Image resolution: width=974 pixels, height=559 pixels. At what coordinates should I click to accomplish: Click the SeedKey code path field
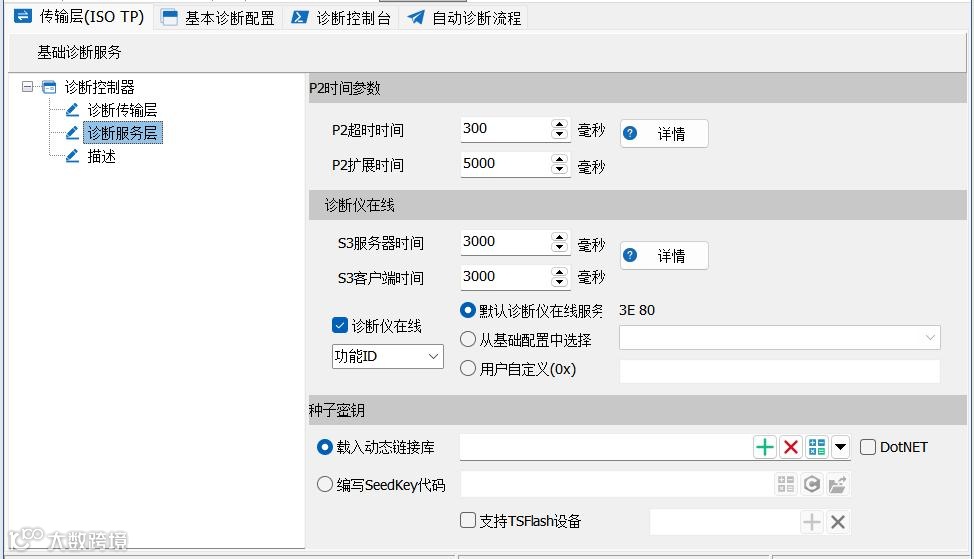coord(617,484)
